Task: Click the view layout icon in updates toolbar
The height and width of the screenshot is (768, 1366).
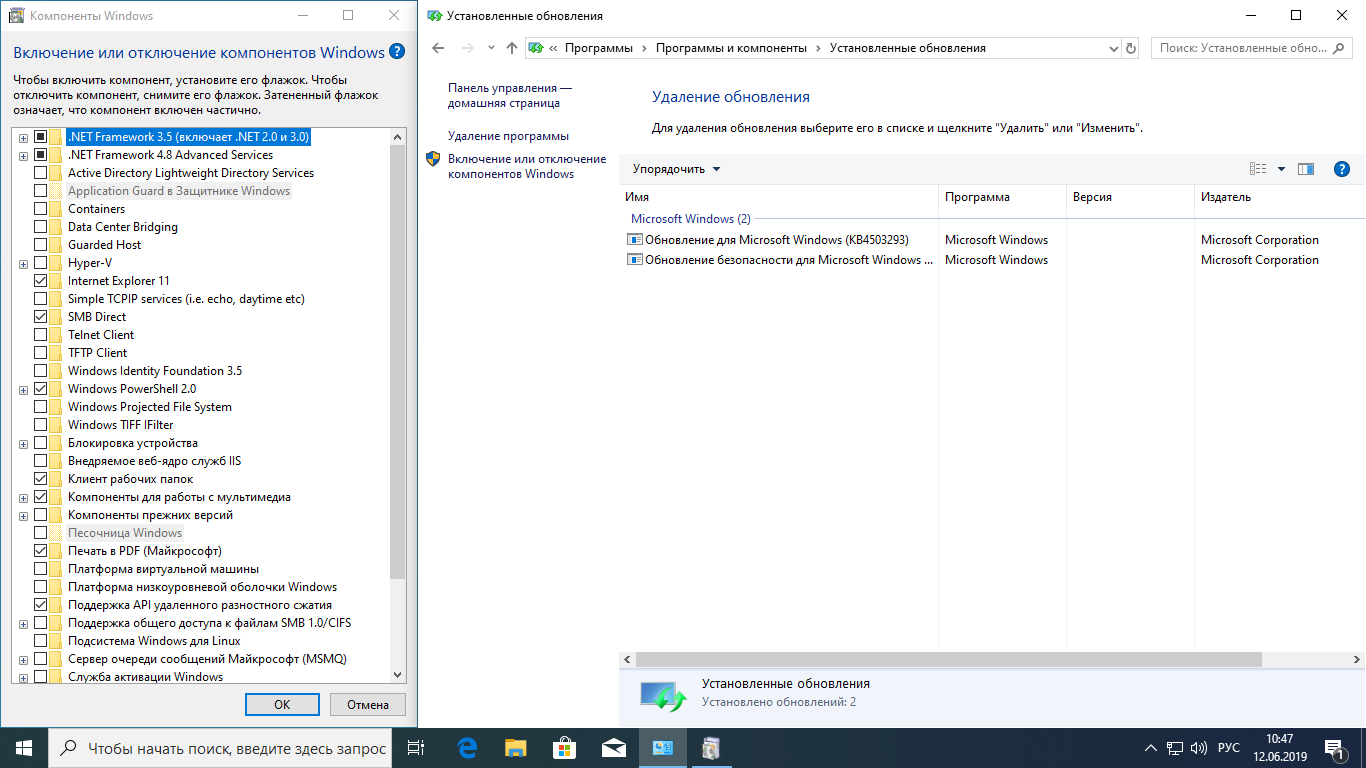Action: click(1259, 169)
